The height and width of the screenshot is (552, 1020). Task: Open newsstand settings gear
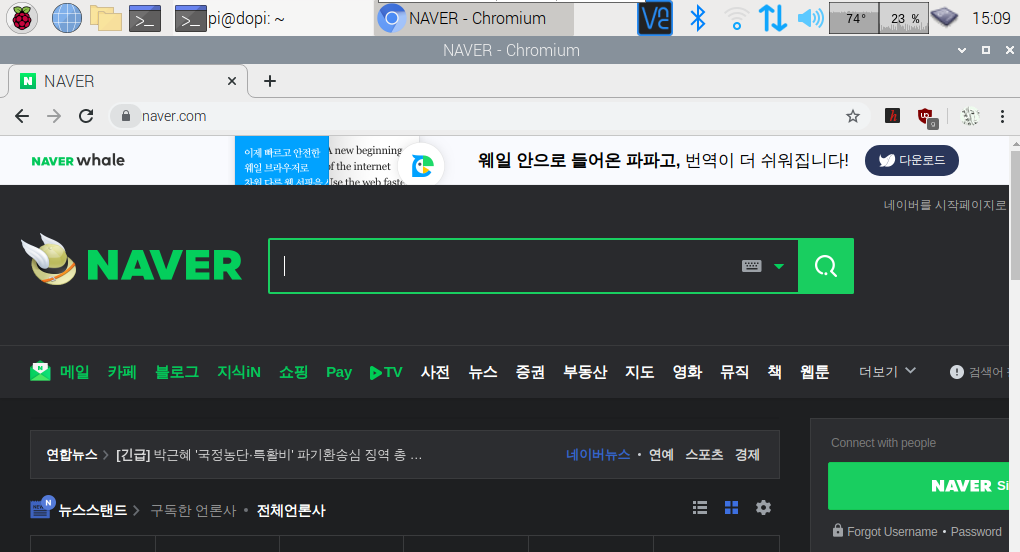click(763, 508)
